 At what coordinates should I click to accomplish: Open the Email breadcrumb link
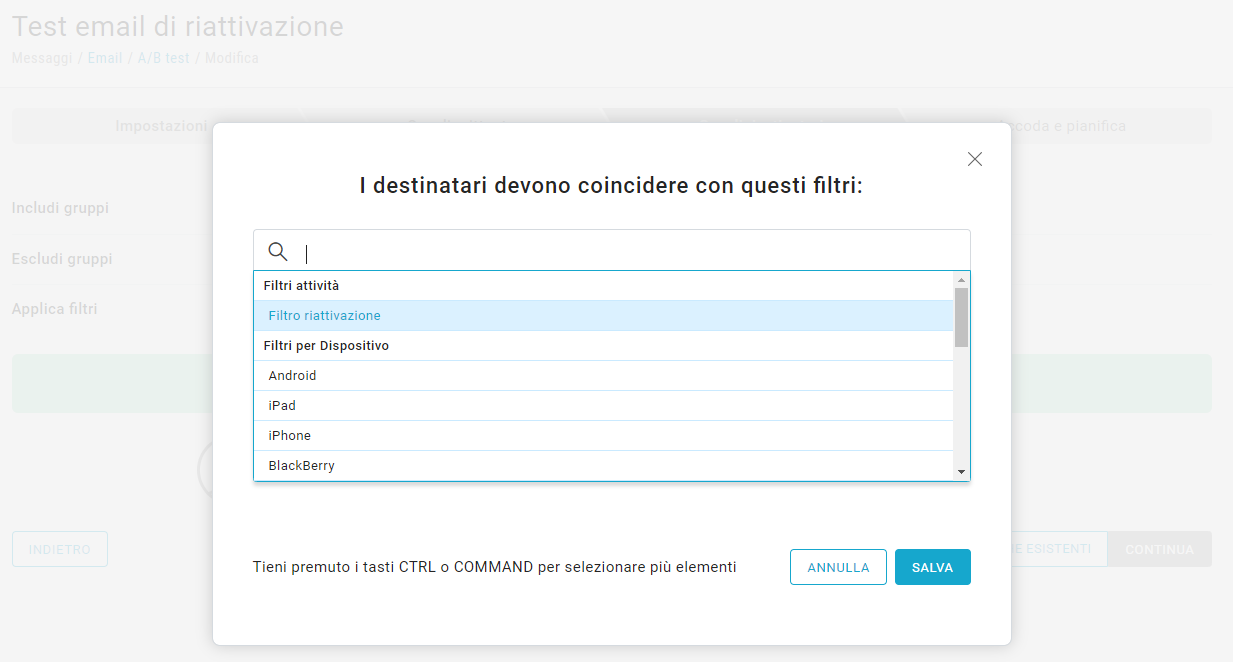(x=104, y=58)
